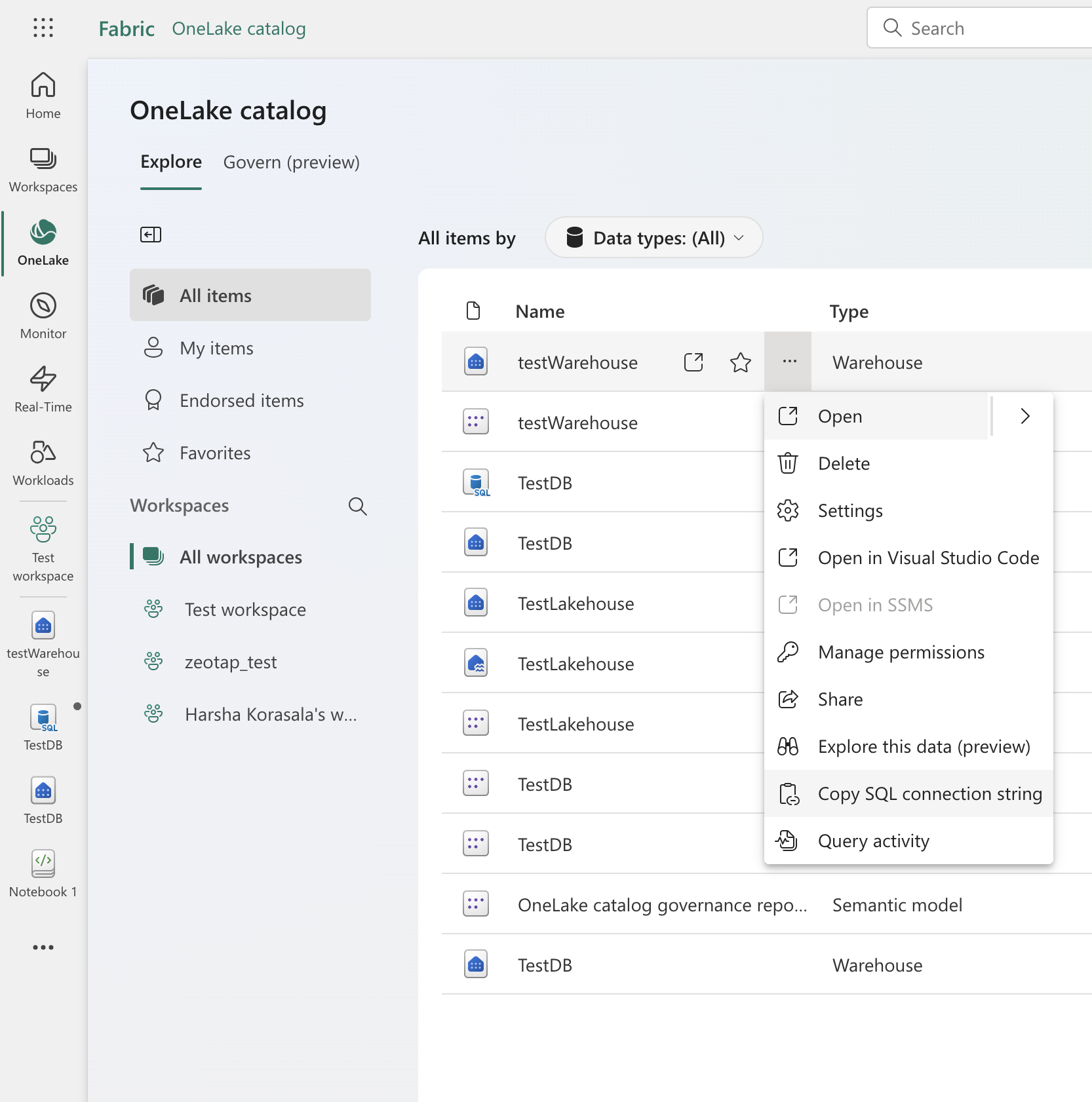Click the file icon column header
This screenshot has height=1102, width=1092.
(x=473, y=311)
